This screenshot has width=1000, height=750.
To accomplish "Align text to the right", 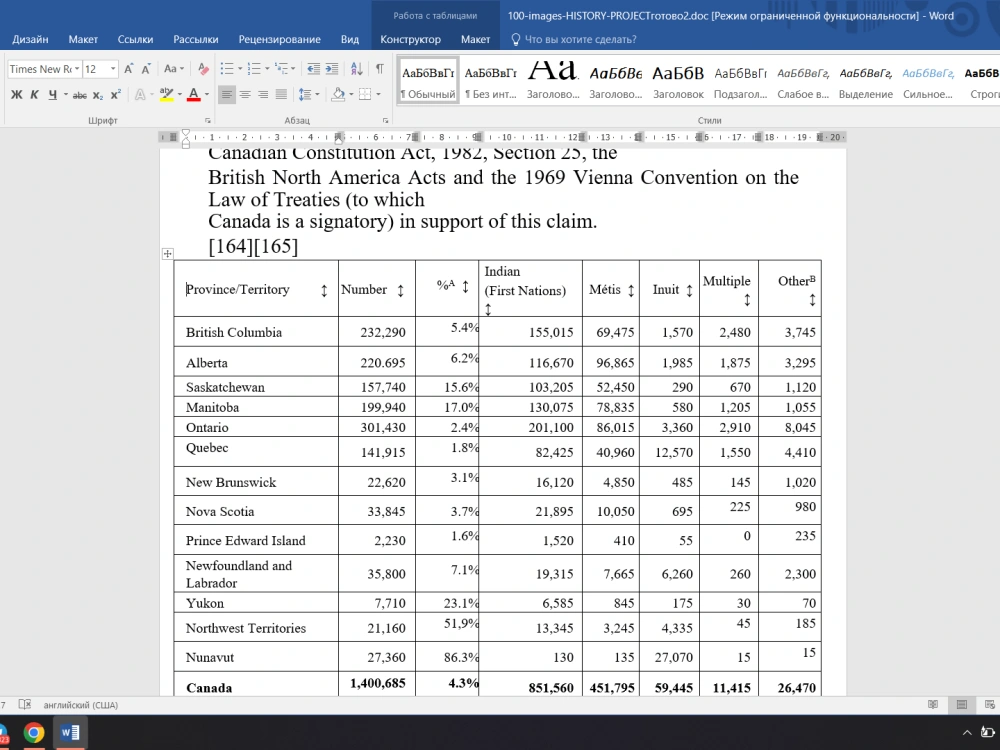I will (x=263, y=95).
